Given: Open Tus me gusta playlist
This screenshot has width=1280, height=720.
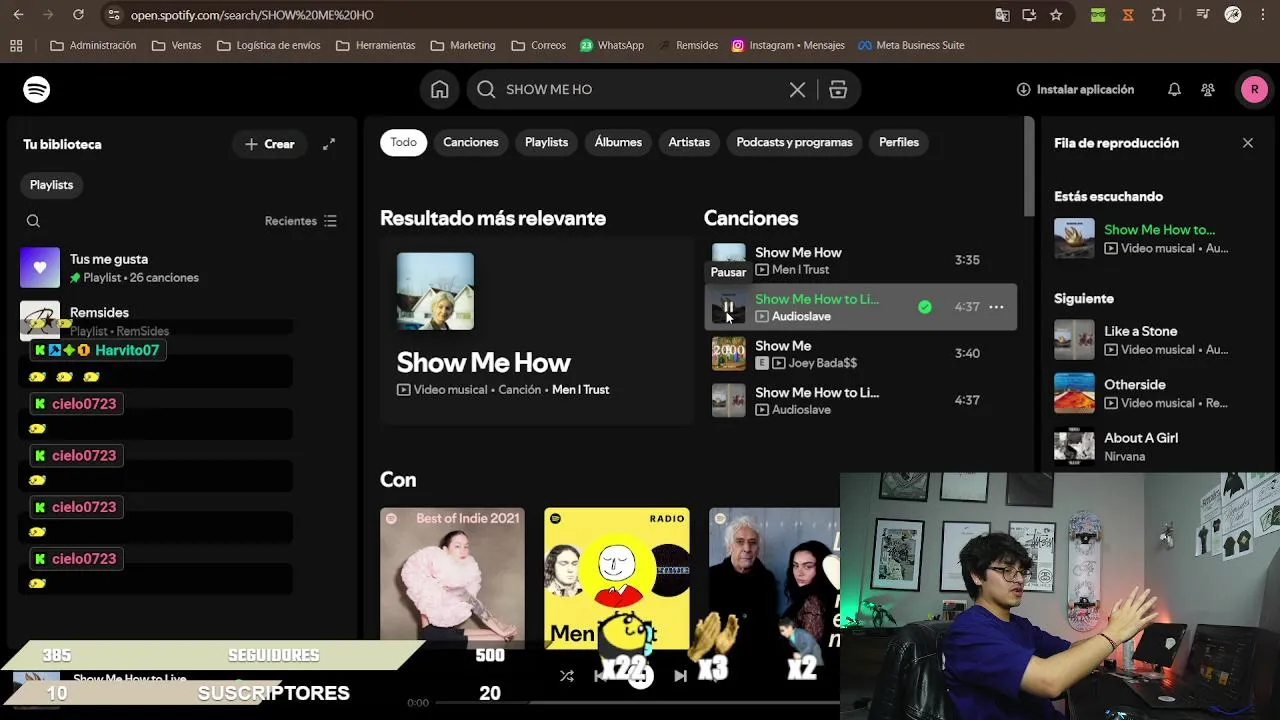Looking at the screenshot, I should 180,268.
